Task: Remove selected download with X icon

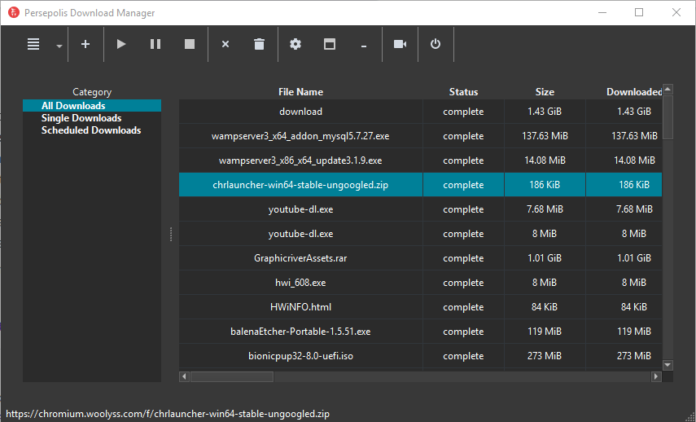Action: (225, 44)
